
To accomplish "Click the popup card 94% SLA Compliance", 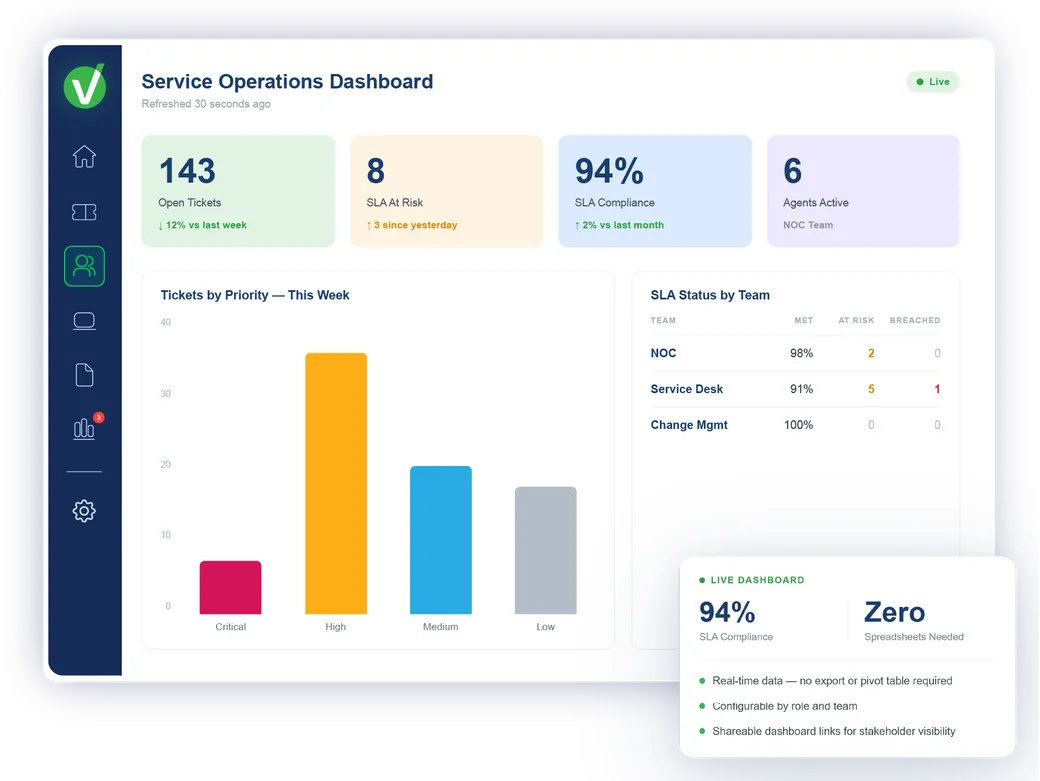I will [736, 621].
